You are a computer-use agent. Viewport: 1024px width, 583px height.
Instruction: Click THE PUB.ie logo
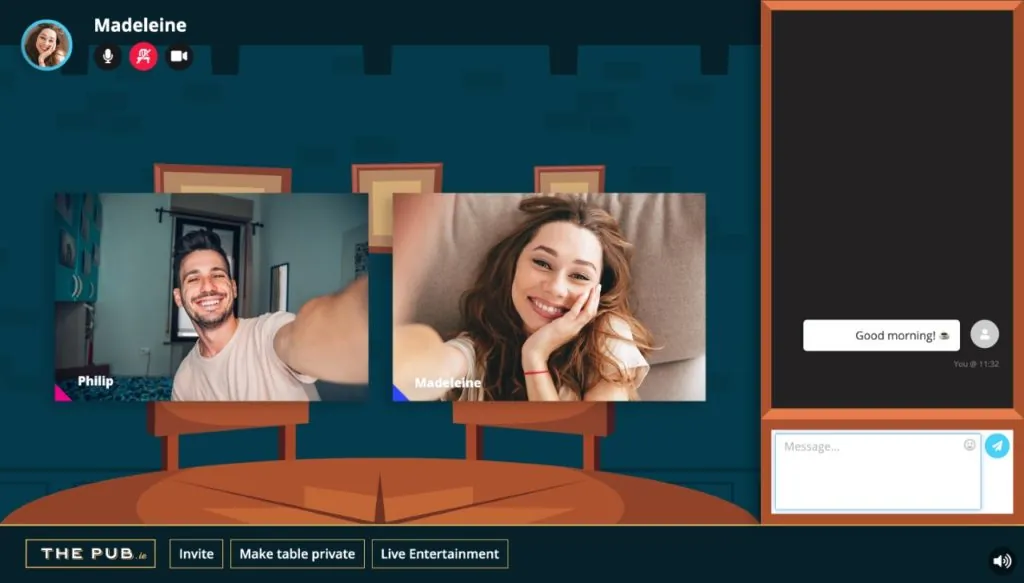point(91,554)
